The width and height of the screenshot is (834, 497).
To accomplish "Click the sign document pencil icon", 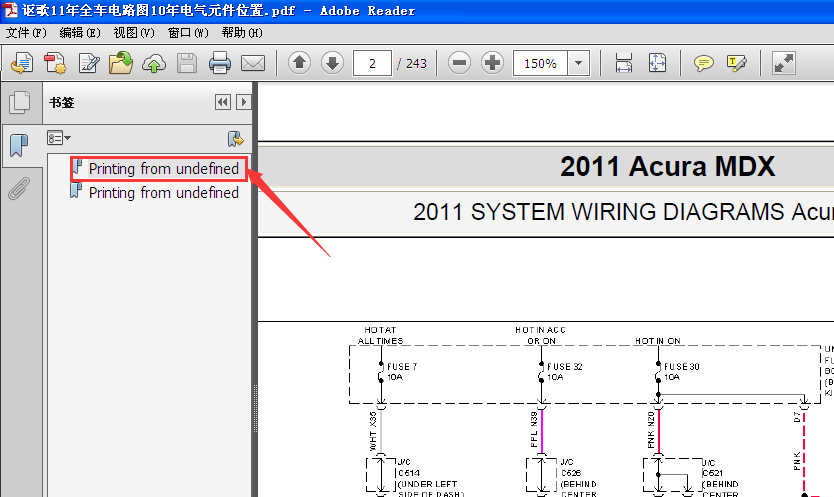I will tap(88, 63).
